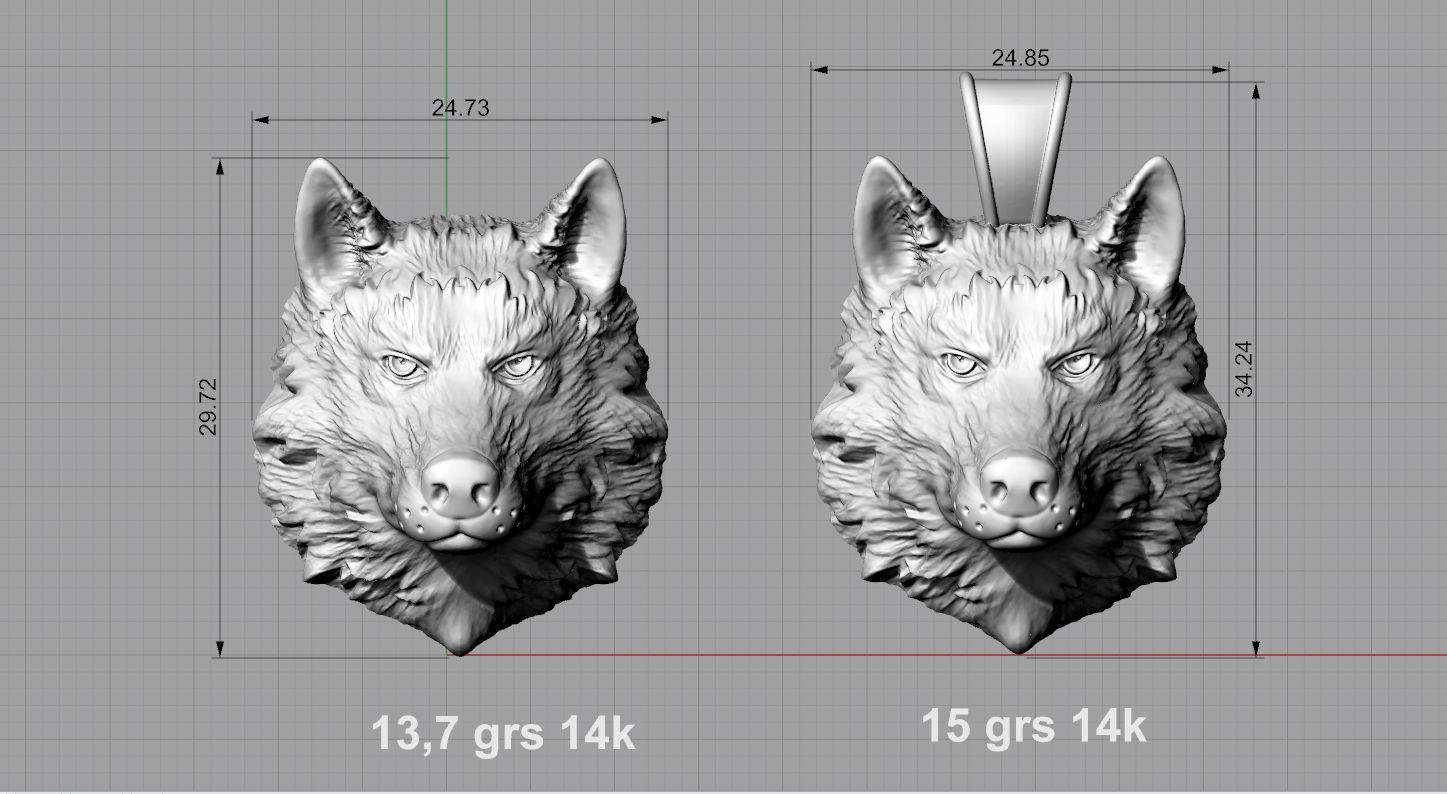Screen dimensions: 1447x794
Task: Select the left wolf head without bail
Action: [460, 405]
